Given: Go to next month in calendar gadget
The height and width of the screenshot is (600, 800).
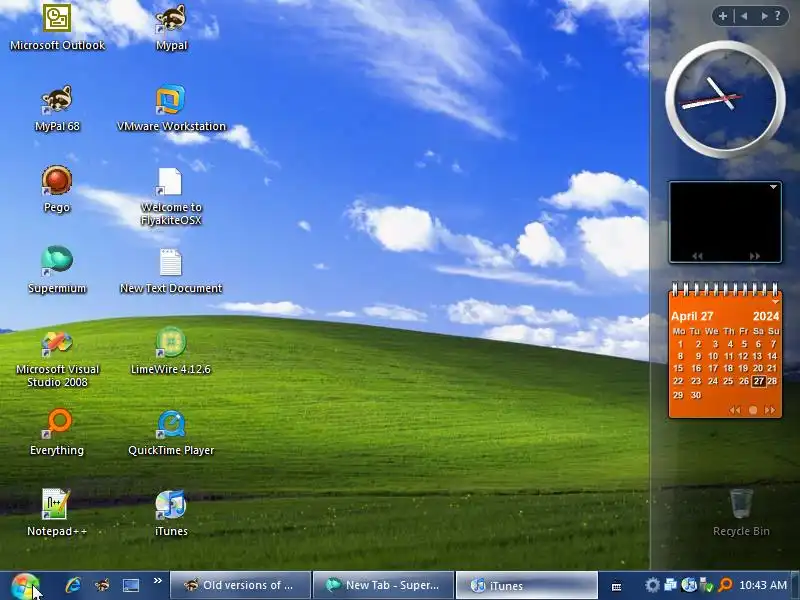Looking at the screenshot, I should tap(770, 410).
